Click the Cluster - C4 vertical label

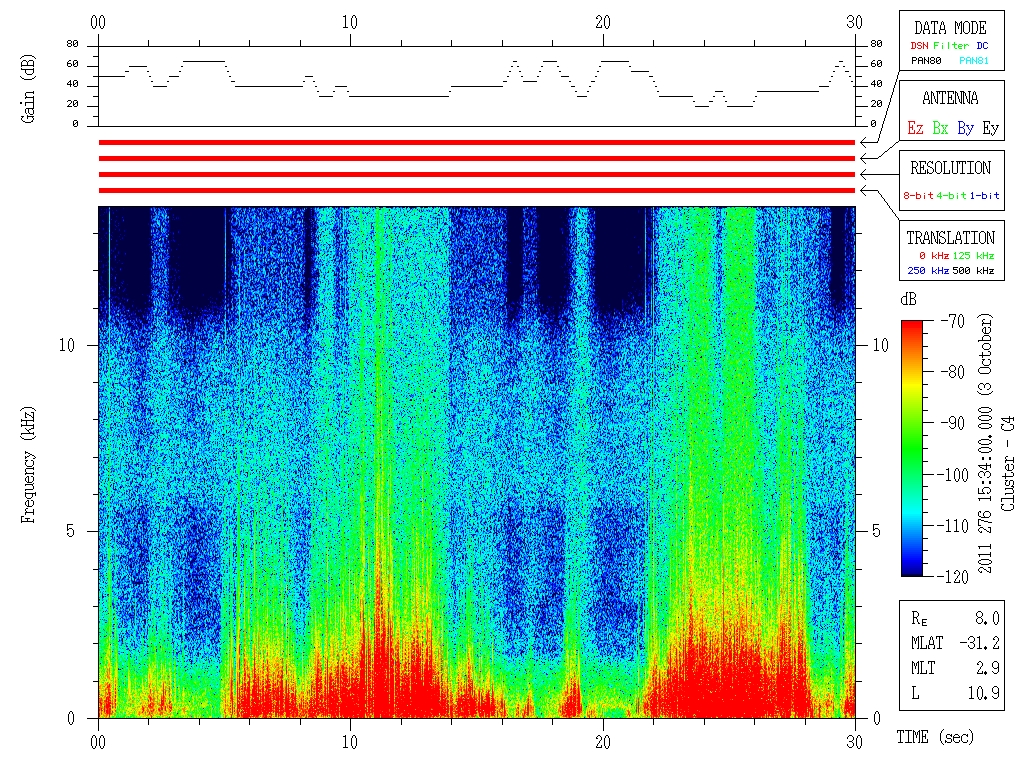coord(1008,464)
